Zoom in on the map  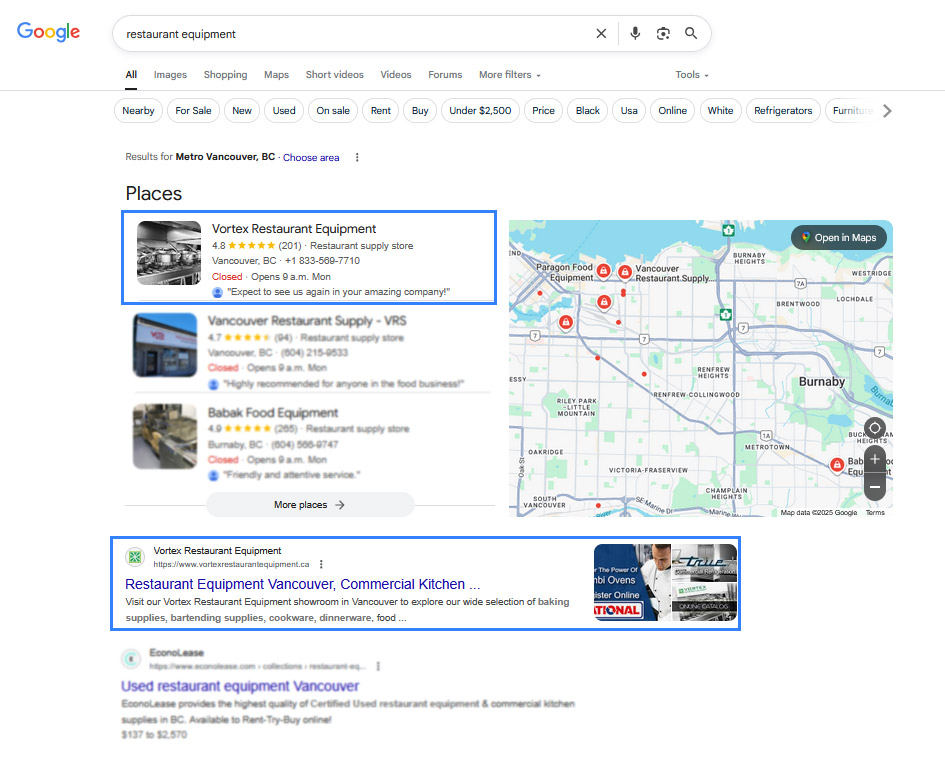click(875, 459)
